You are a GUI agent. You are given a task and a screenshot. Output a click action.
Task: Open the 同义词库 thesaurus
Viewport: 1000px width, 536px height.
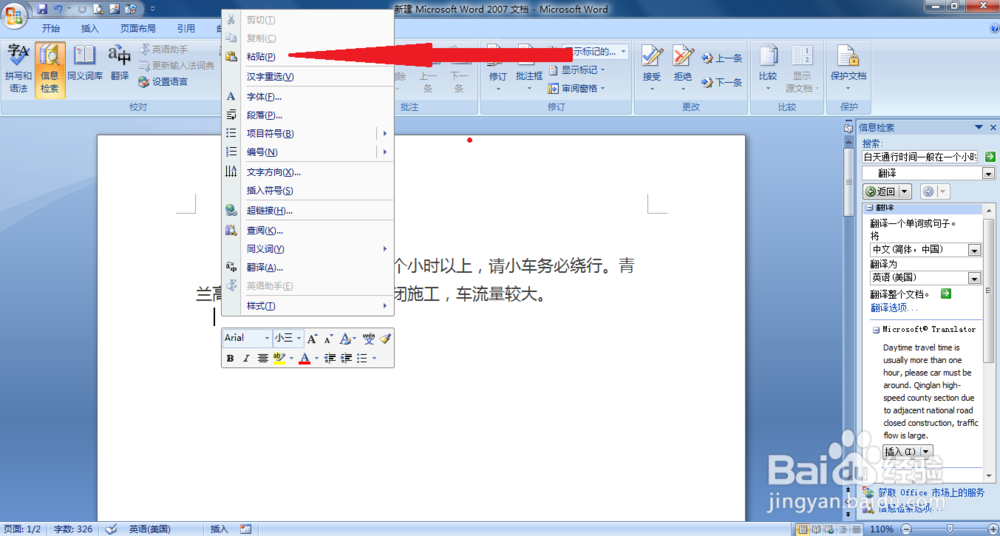tap(85, 63)
